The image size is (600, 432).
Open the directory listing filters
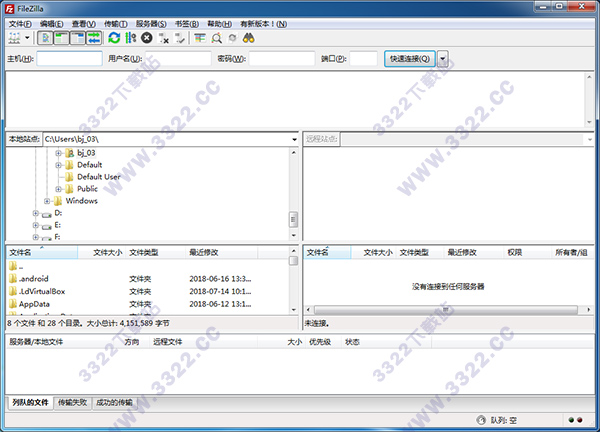point(200,38)
